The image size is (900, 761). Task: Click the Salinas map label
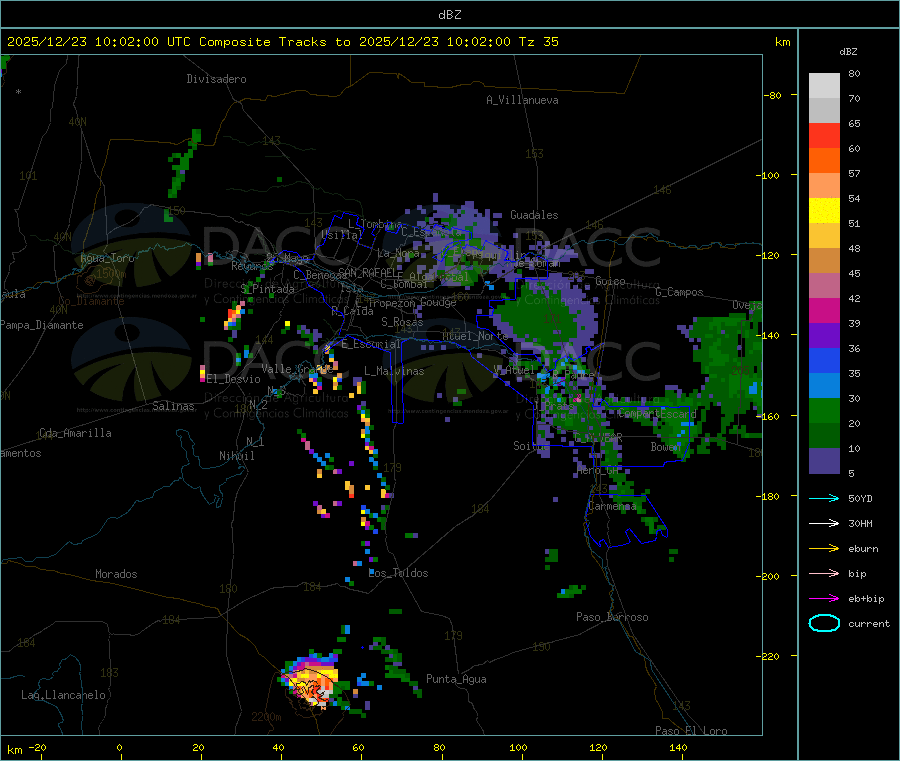coord(173,406)
